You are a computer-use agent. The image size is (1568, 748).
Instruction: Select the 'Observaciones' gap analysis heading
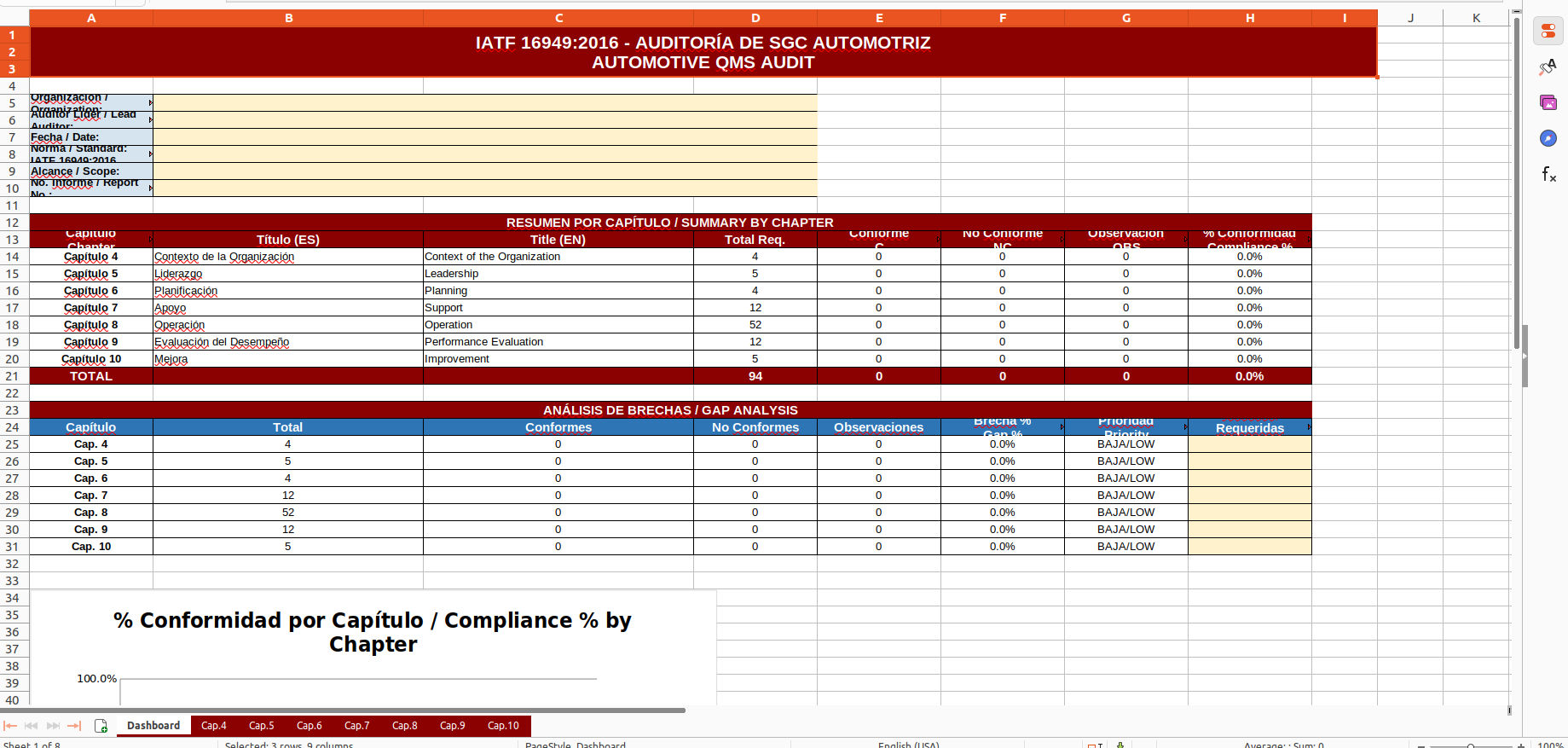[879, 427]
